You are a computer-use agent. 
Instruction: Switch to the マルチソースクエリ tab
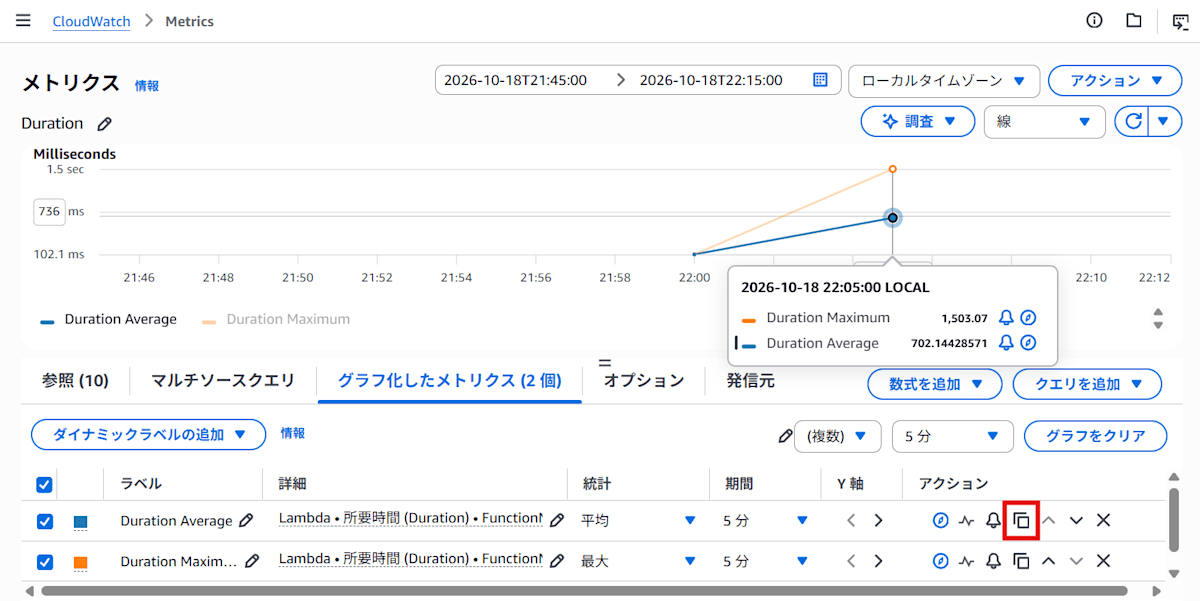[x=223, y=380]
